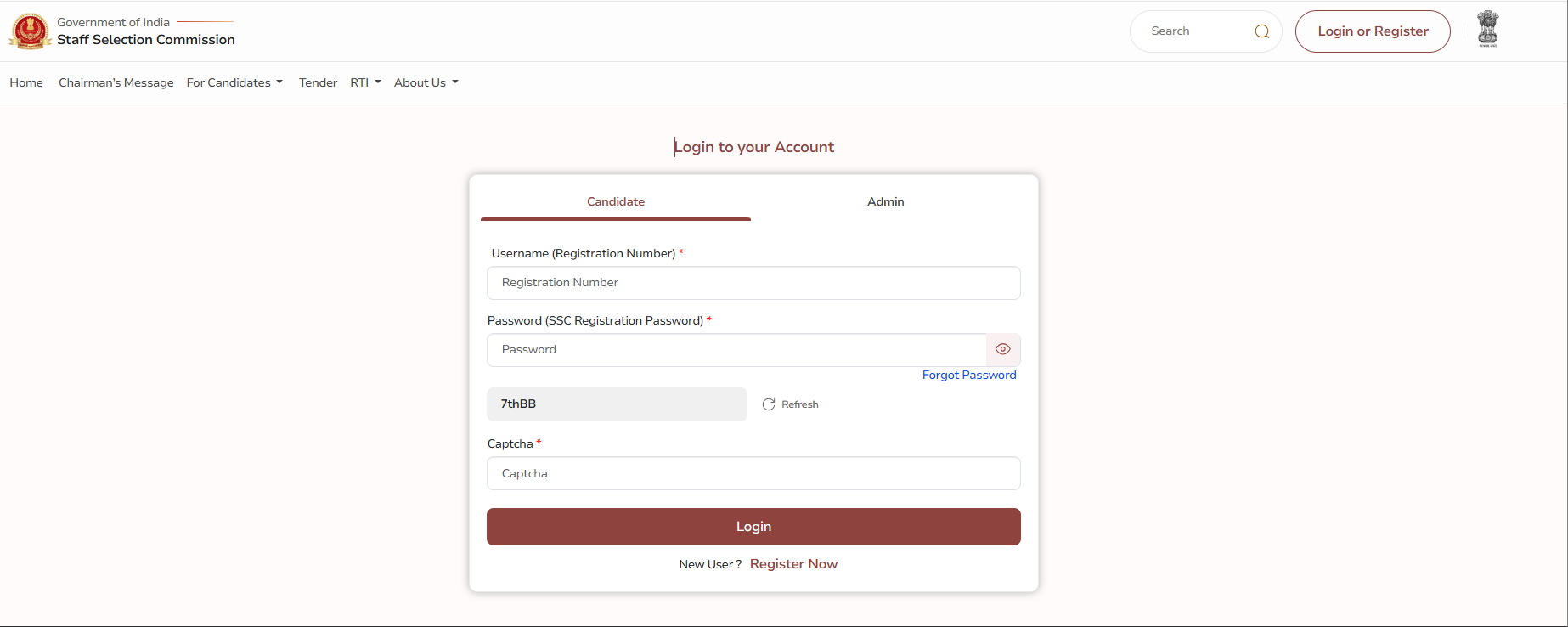Viewport: 1568px width, 627px height.
Task: Click the national emblem of India icon
Action: point(1487,29)
